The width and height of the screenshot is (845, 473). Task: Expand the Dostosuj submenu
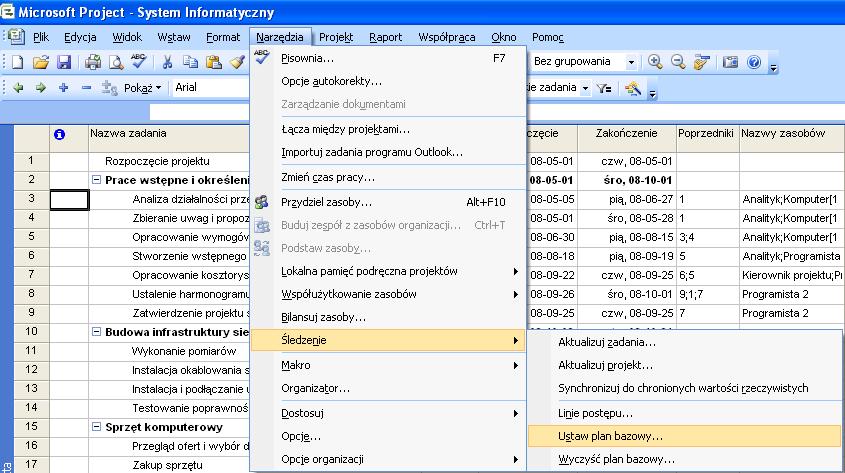515,414
